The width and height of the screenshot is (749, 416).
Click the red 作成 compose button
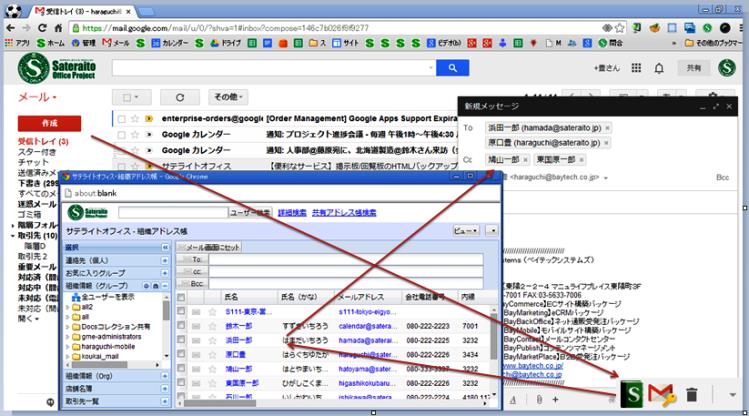pyautogui.click(x=49, y=123)
